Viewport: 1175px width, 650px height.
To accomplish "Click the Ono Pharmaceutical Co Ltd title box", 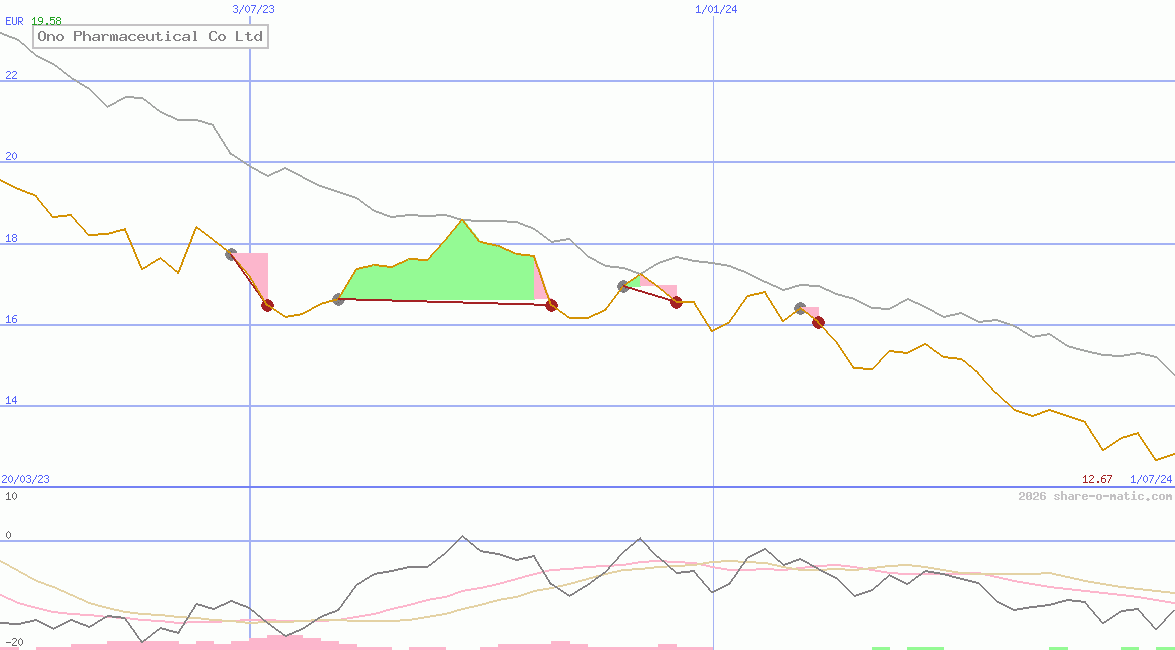I will 148,36.
